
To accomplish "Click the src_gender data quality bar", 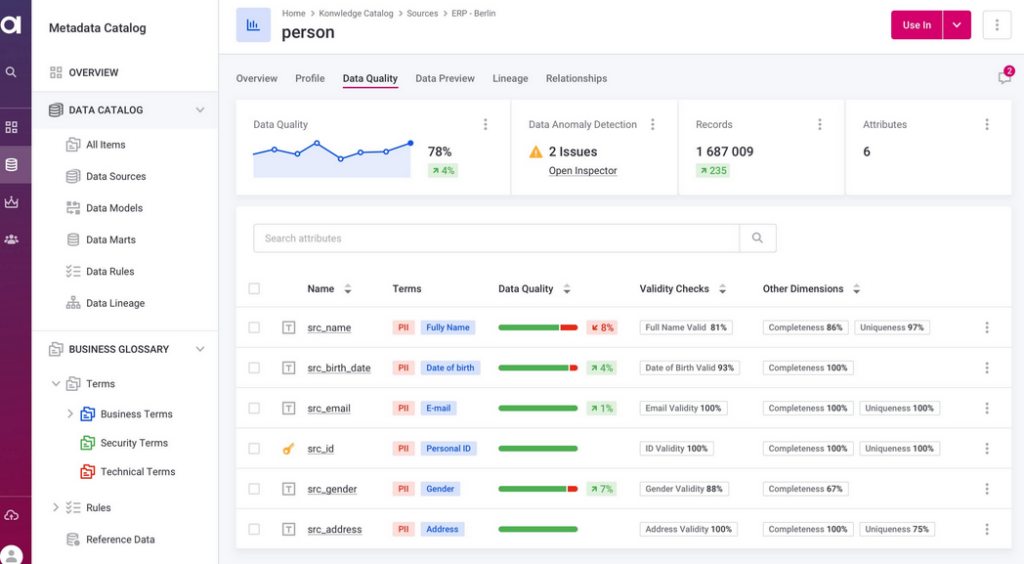I will pyautogui.click(x=537, y=489).
